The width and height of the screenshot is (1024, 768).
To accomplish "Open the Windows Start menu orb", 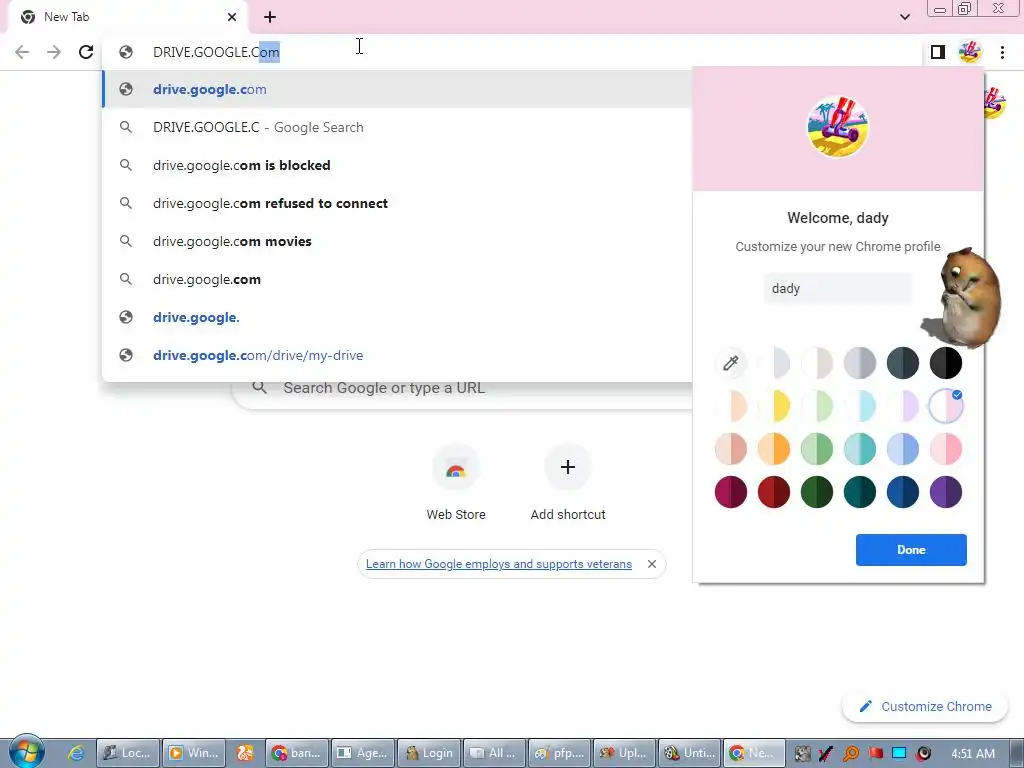I will 26,752.
